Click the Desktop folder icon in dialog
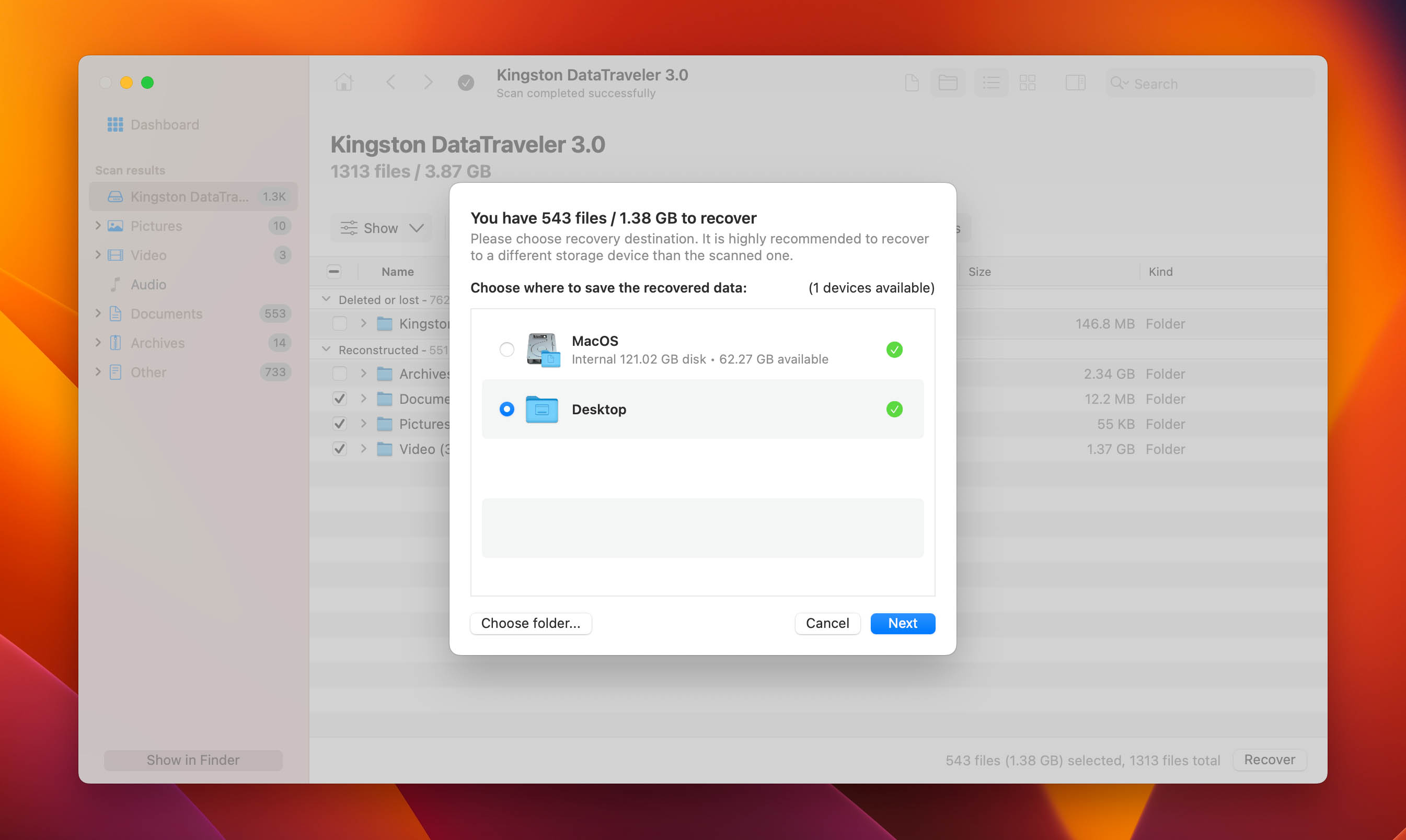 coord(542,409)
